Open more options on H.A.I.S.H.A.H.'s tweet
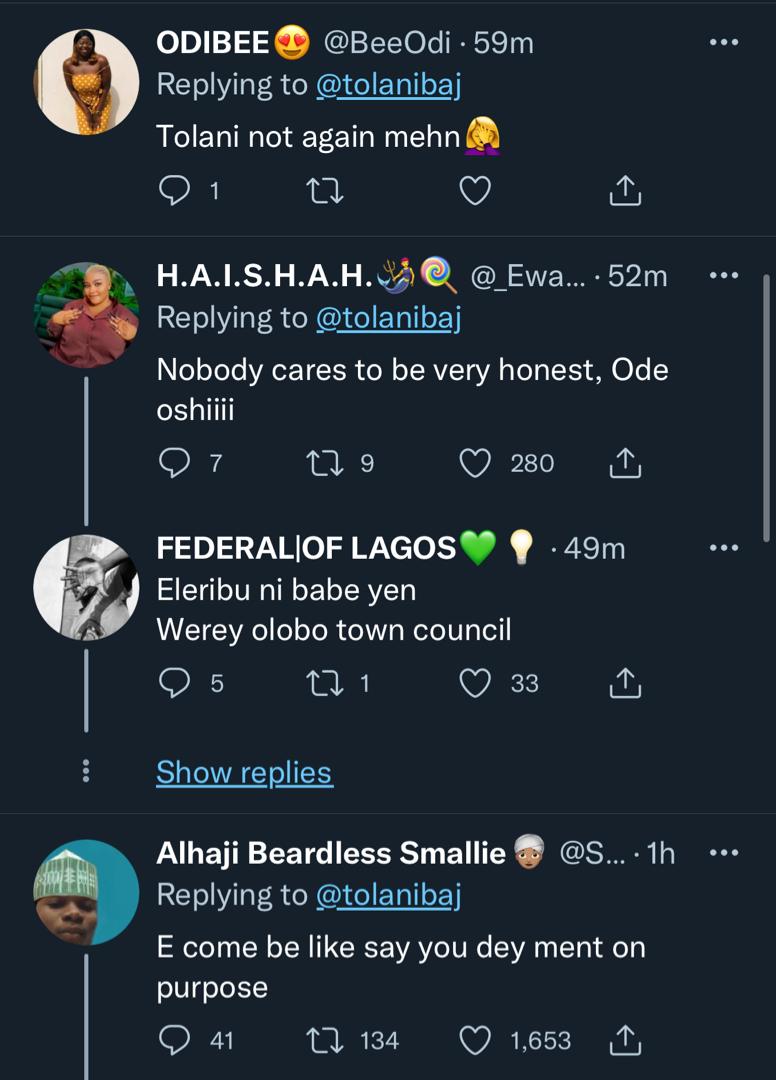Screen dimensions: 776x1080 pos(723,275)
